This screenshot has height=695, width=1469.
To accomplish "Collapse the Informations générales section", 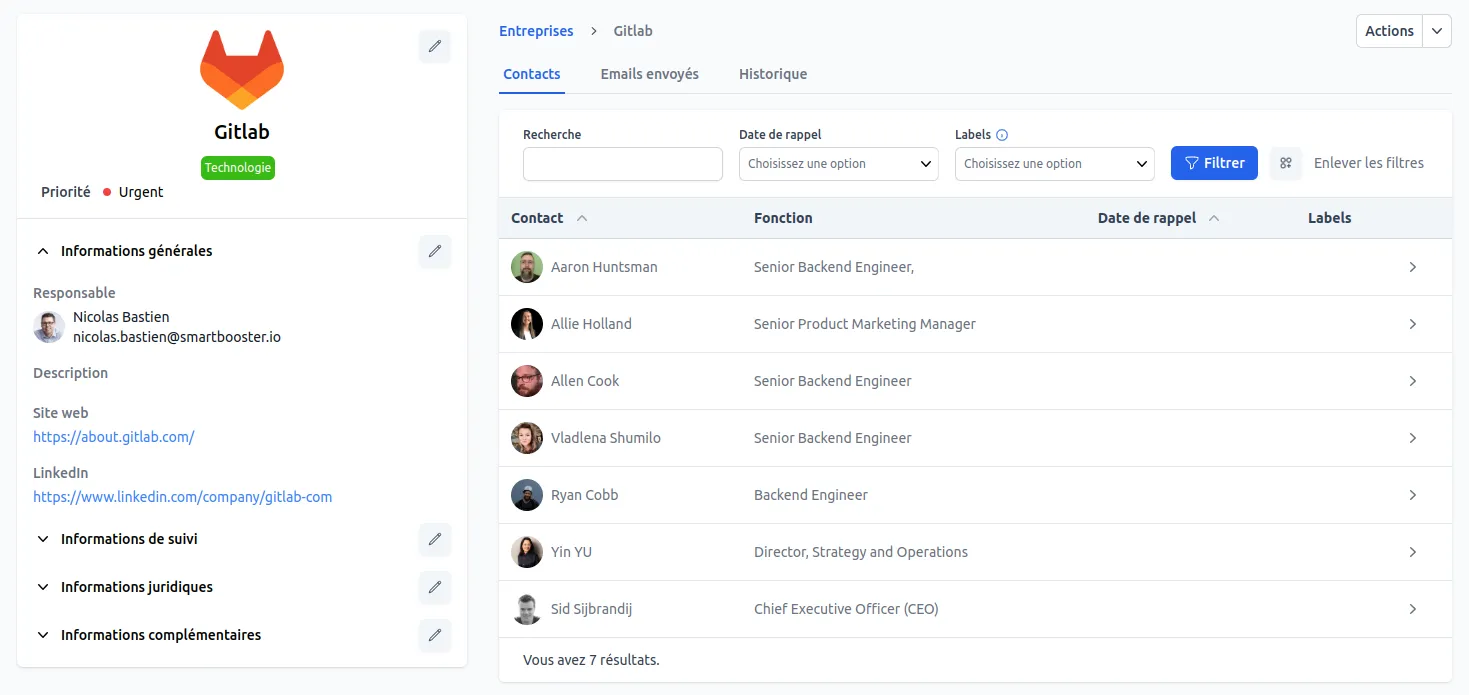I will [x=42, y=251].
